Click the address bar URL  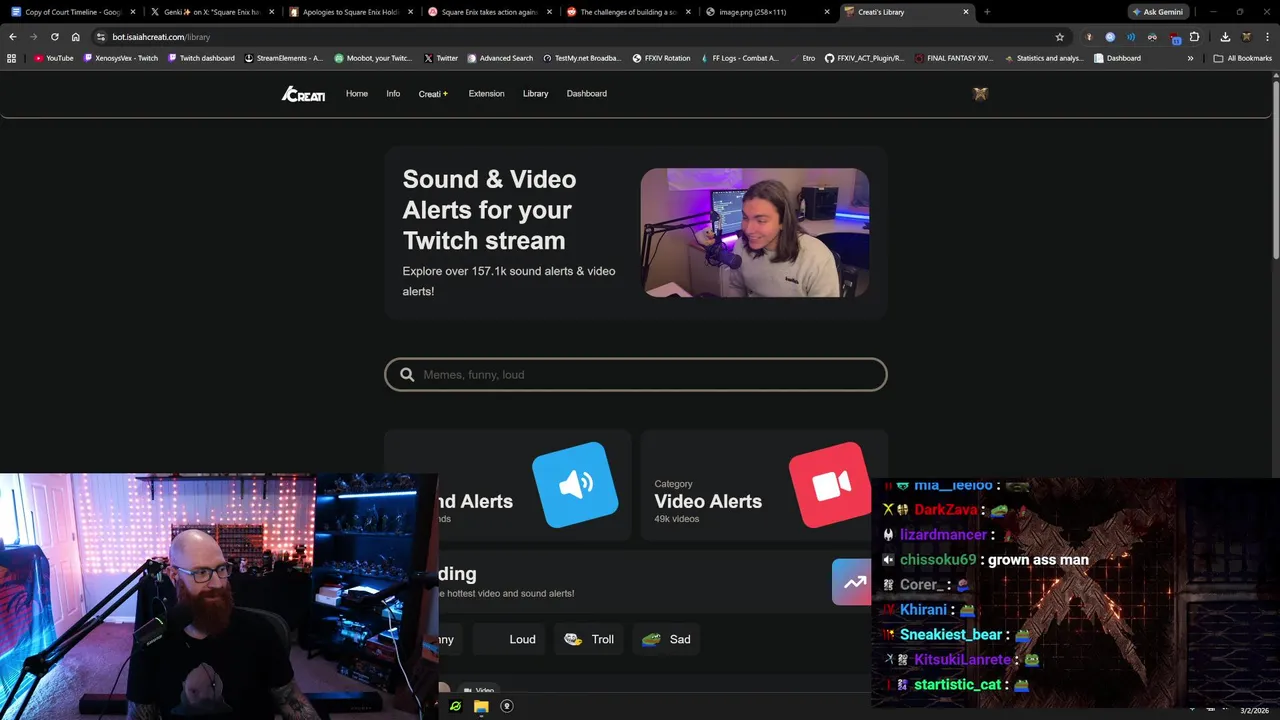[161, 37]
